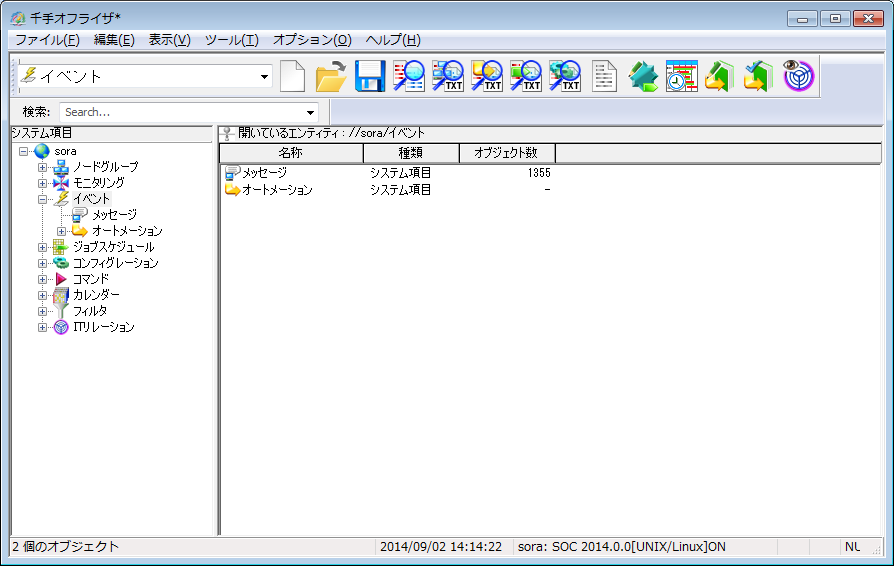Expand the ITリレーション tree node
Image resolution: width=894 pixels, height=566 pixels.
click(42, 327)
